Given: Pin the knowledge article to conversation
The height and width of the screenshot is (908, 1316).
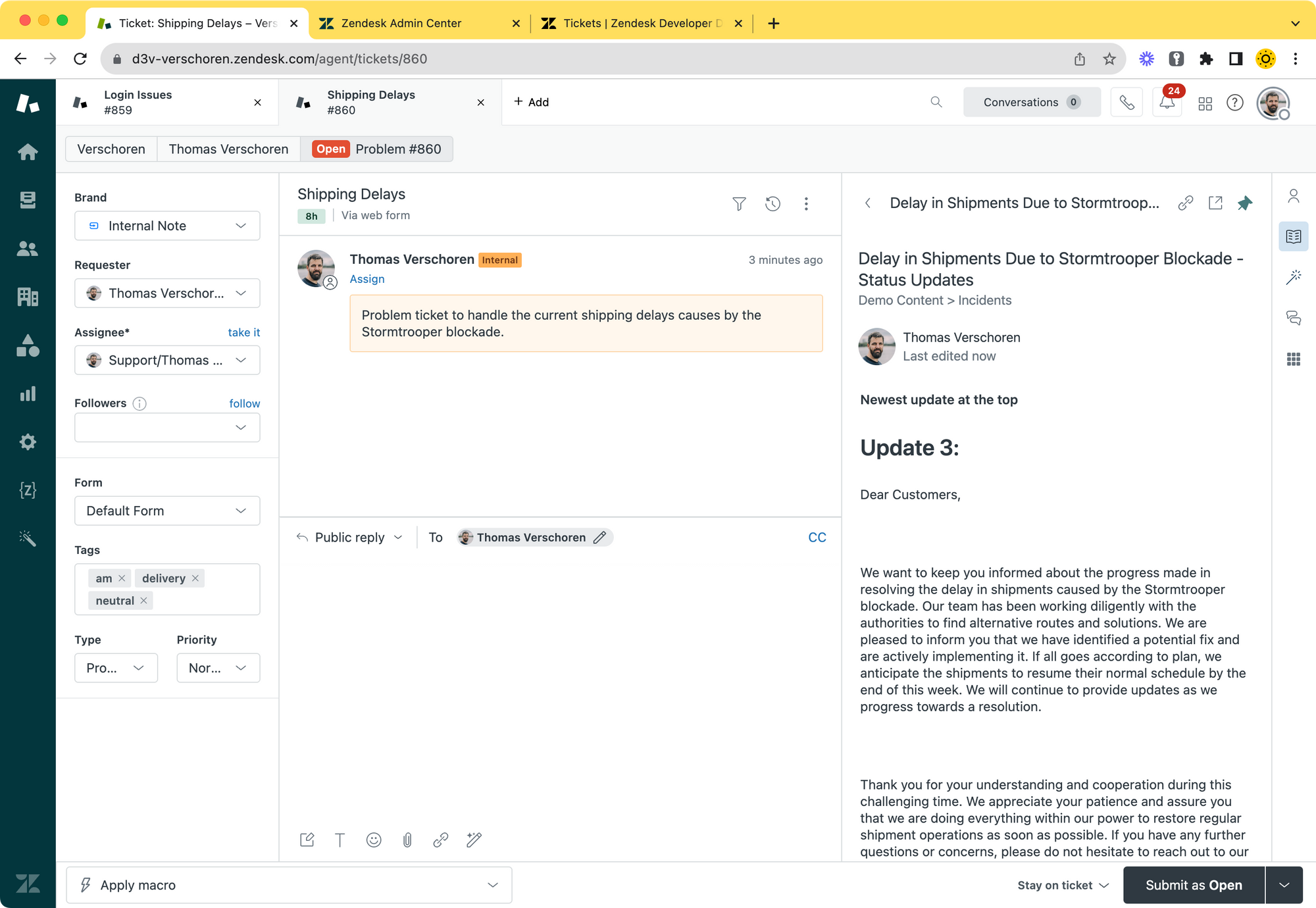Looking at the screenshot, I should [x=1244, y=203].
